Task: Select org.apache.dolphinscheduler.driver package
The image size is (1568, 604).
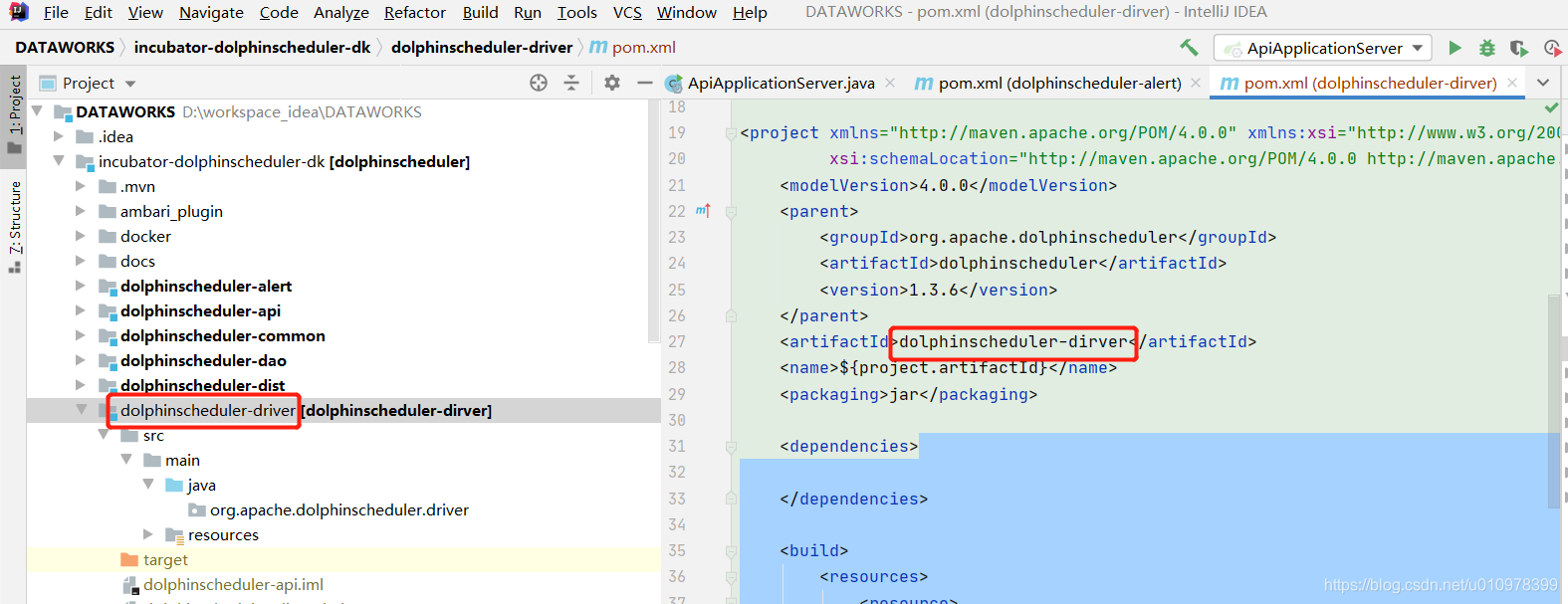Action: pos(338,509)
